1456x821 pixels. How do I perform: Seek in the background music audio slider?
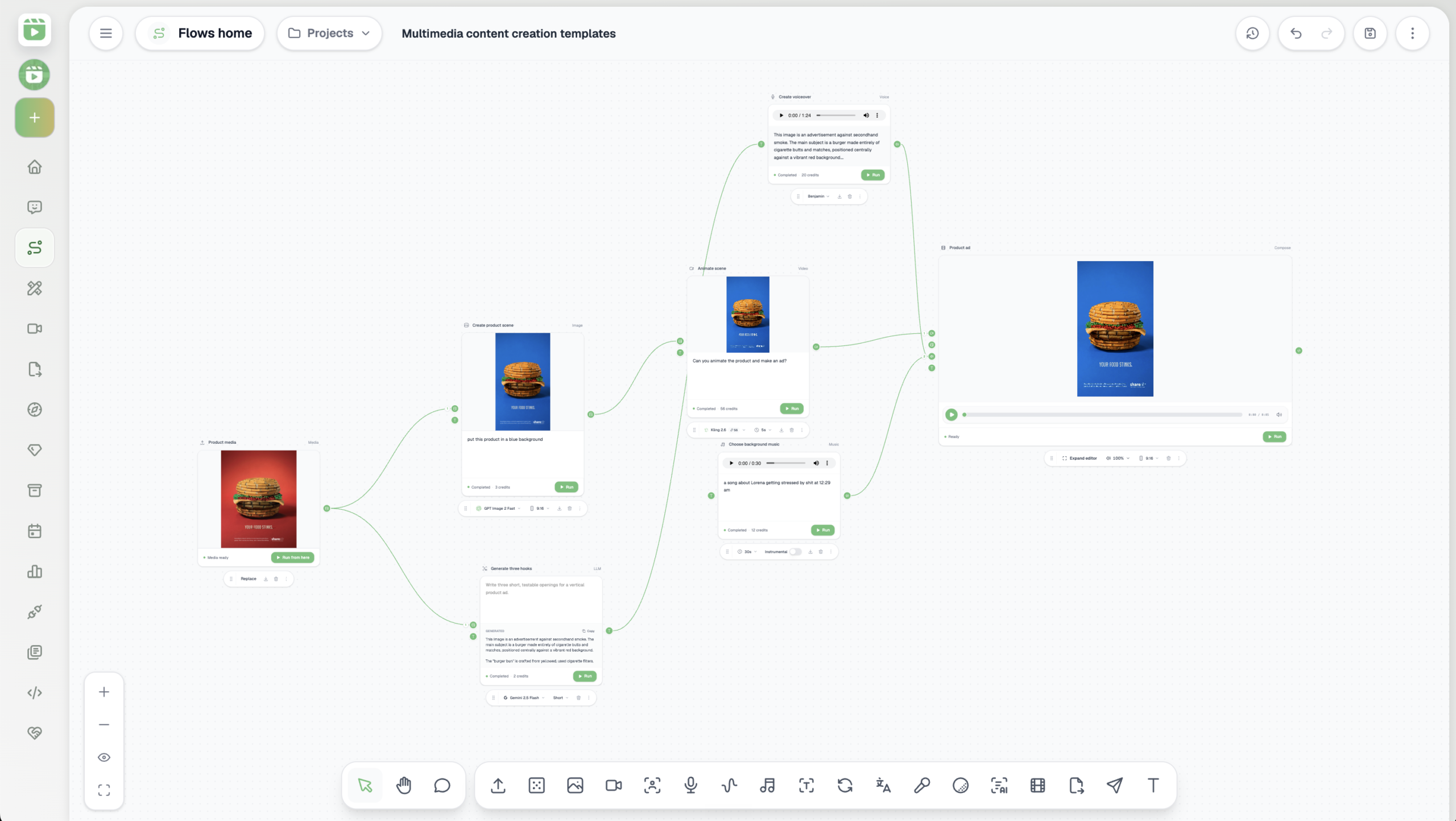[786, 463]
